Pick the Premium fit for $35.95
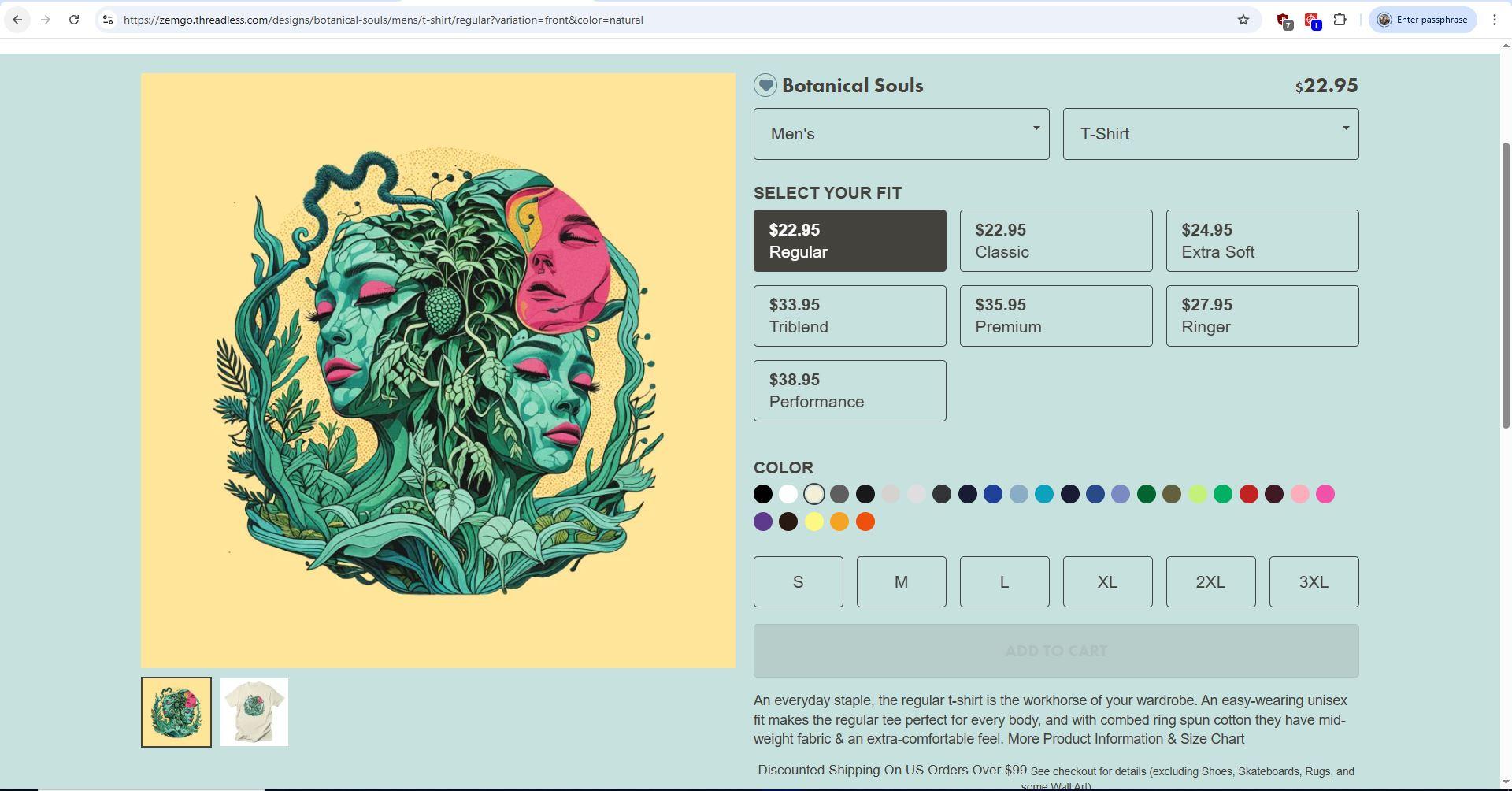 [1055, 316]
